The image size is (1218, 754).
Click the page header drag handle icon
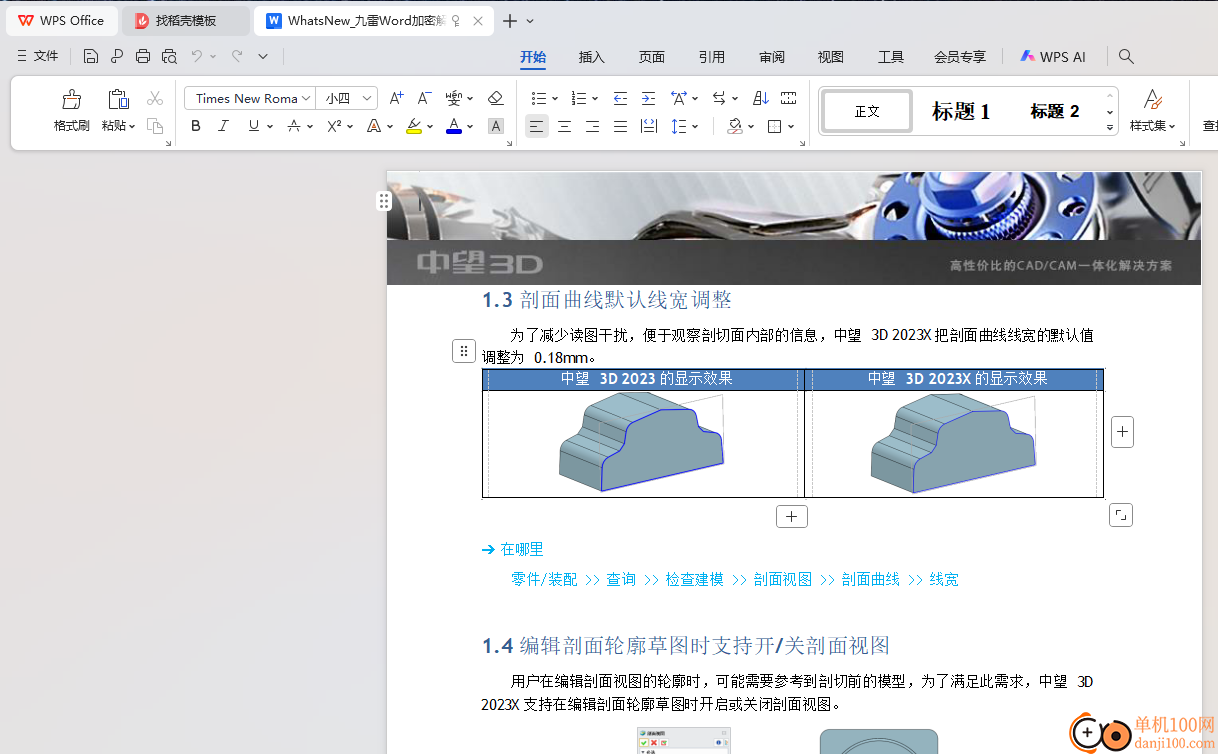pos(383,201)
